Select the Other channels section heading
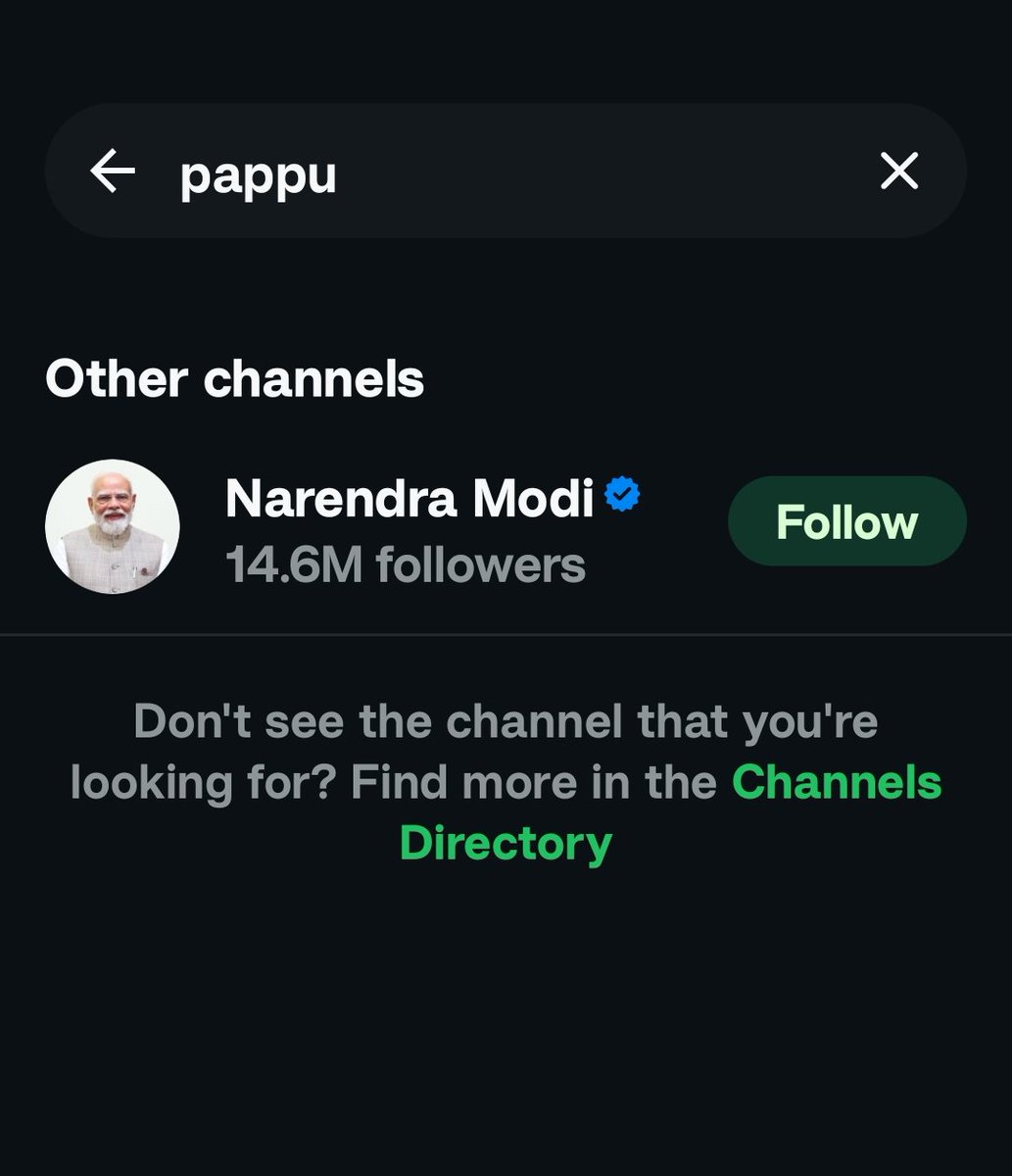This screenshot has height=1176, width=1012. (235, 378)
